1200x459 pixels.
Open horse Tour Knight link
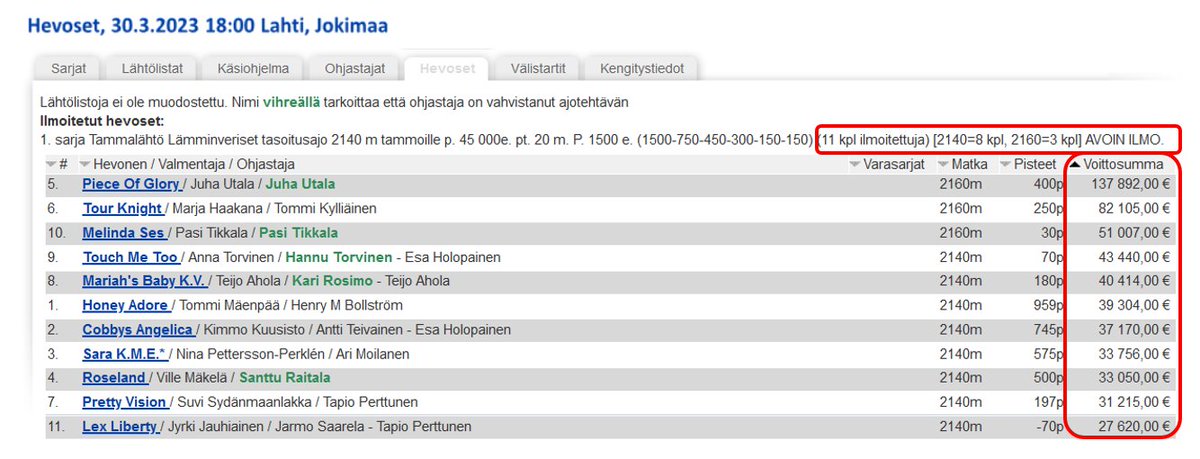click(x=122, y=208)
